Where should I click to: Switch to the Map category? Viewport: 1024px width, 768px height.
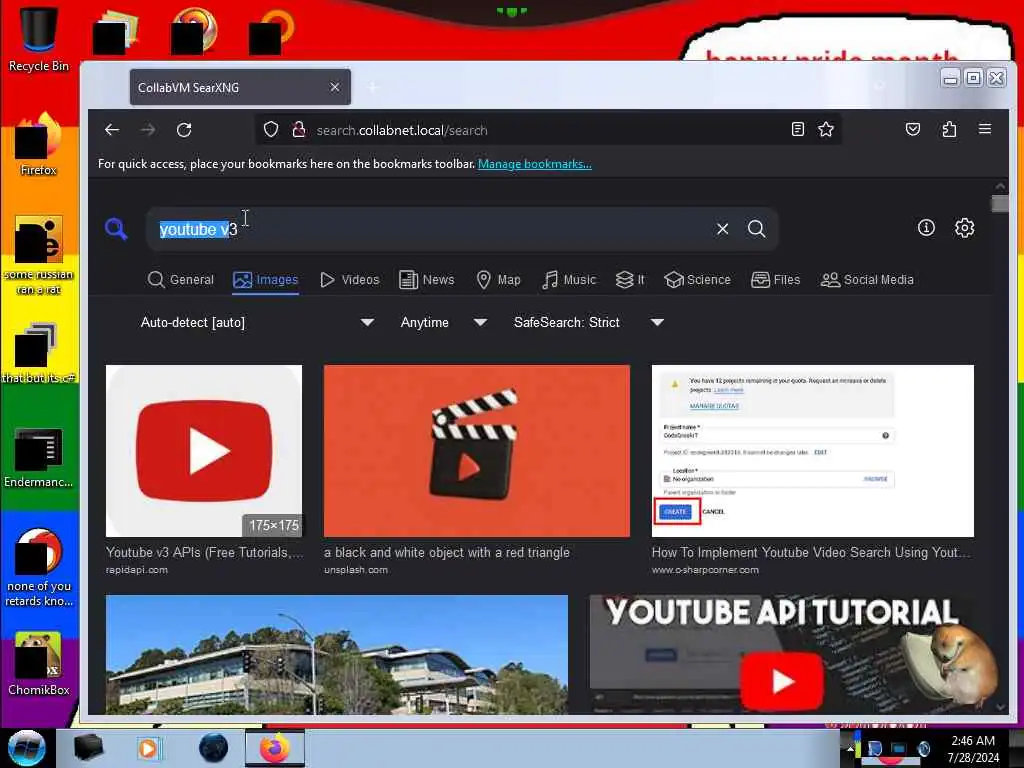coord(498,280)
